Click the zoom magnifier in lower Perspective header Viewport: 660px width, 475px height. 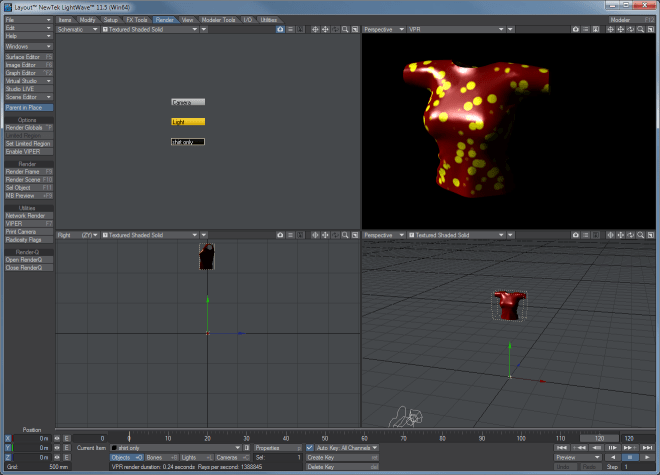[x=640, y=235]
